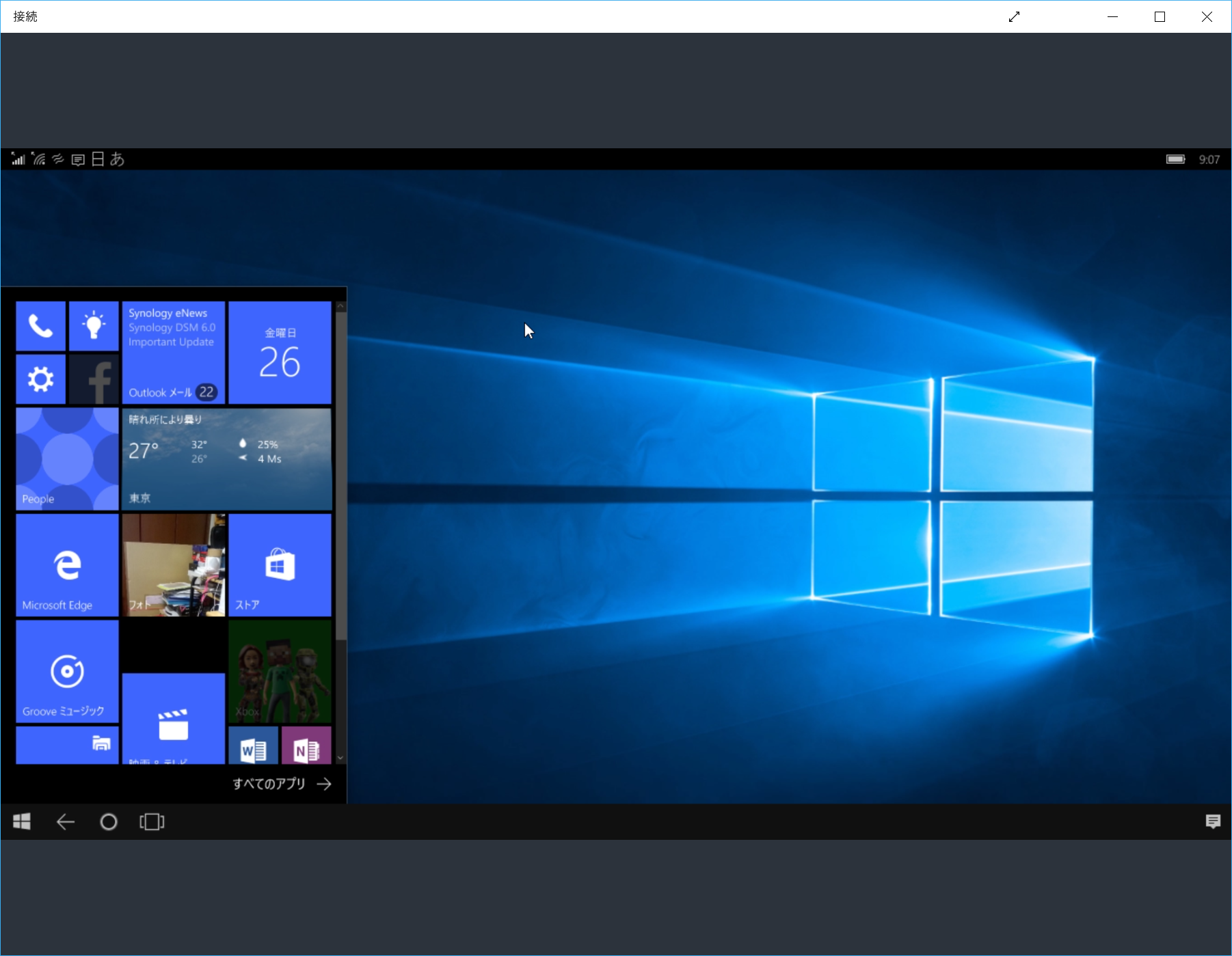1232x956 pixels.
Task: Tap the Cortana search circle
Action: (109, 822)
